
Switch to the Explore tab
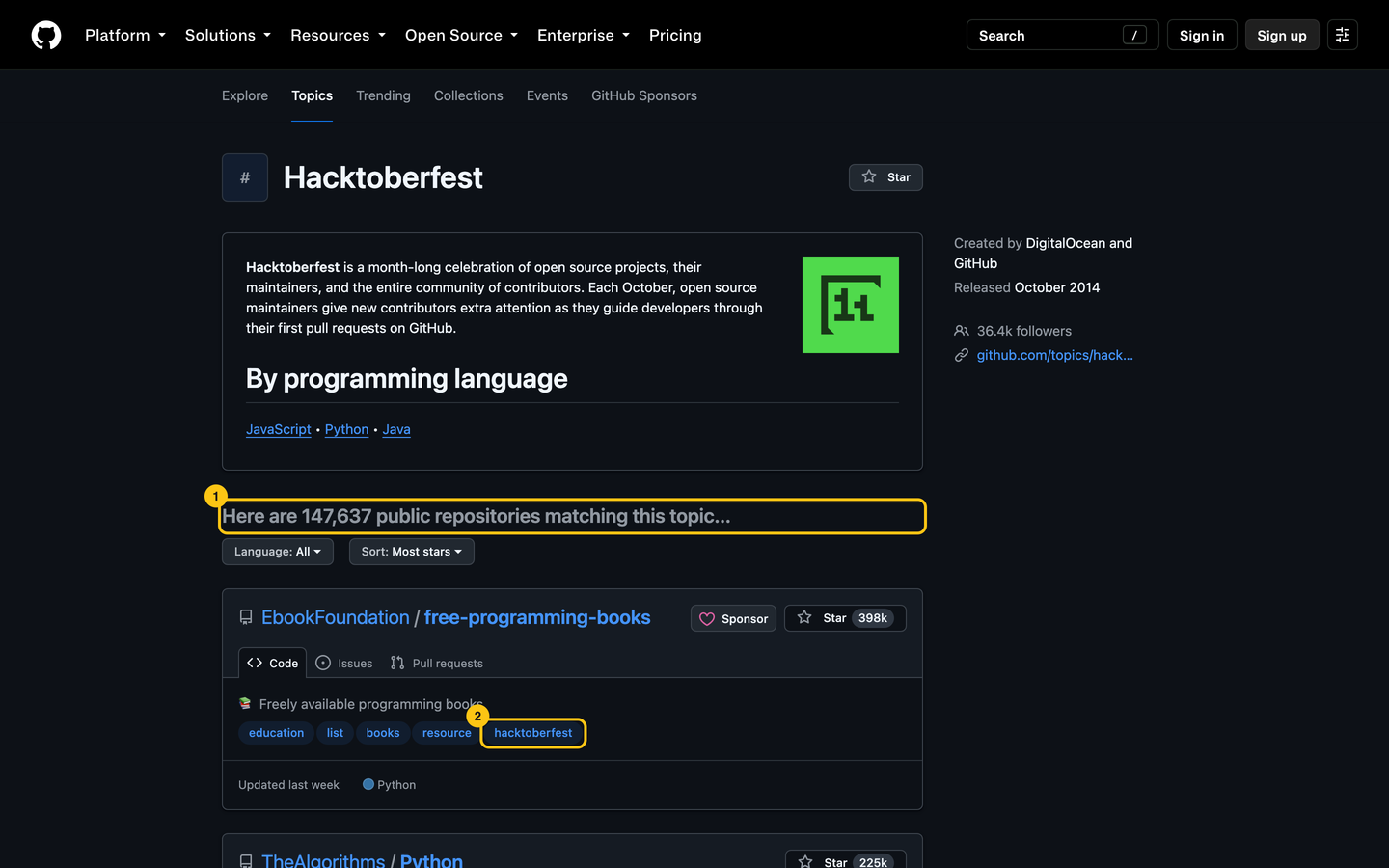(245, 95)
